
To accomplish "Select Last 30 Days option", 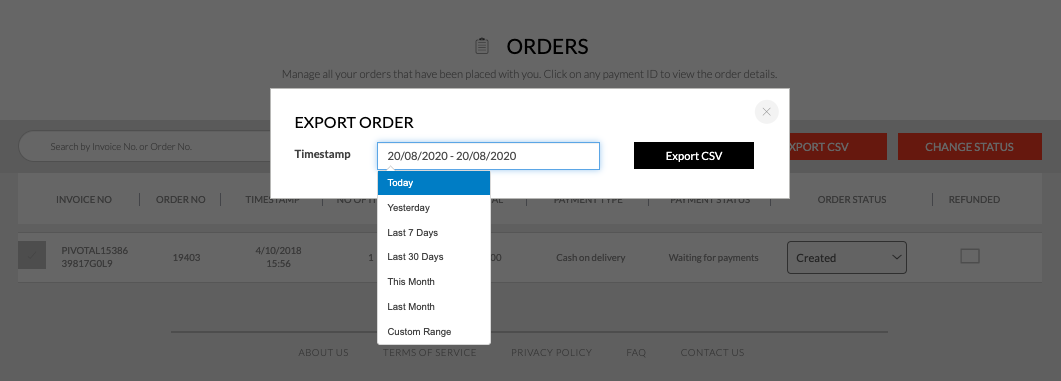I will (434, 257).
